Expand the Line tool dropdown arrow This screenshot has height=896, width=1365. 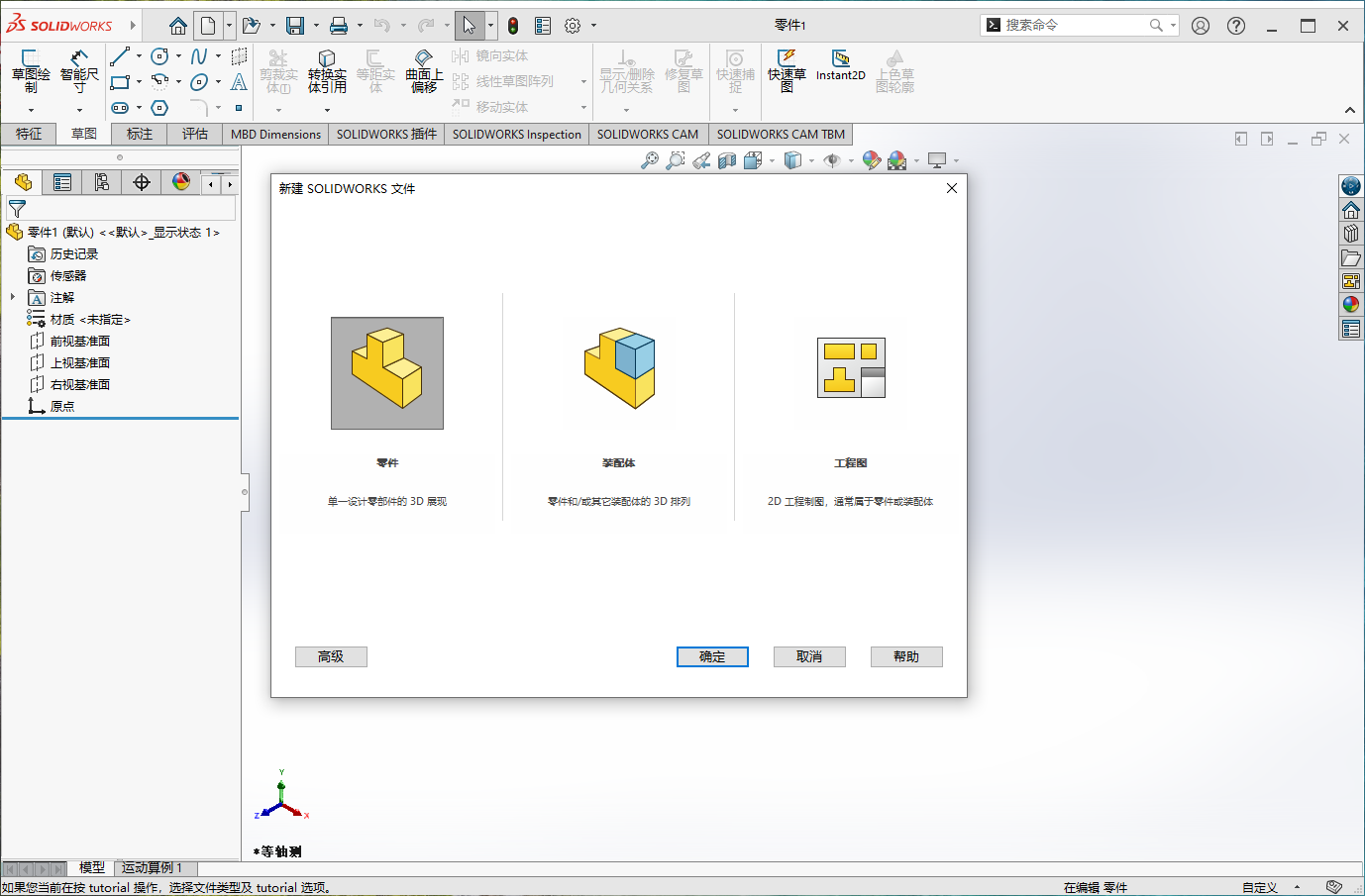tap(139, 56)
